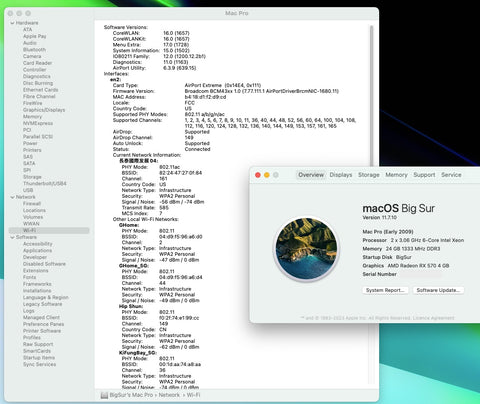480x404 pixels.
Task: Select Ethernet Cards in the sidebar
Action: 40,90
